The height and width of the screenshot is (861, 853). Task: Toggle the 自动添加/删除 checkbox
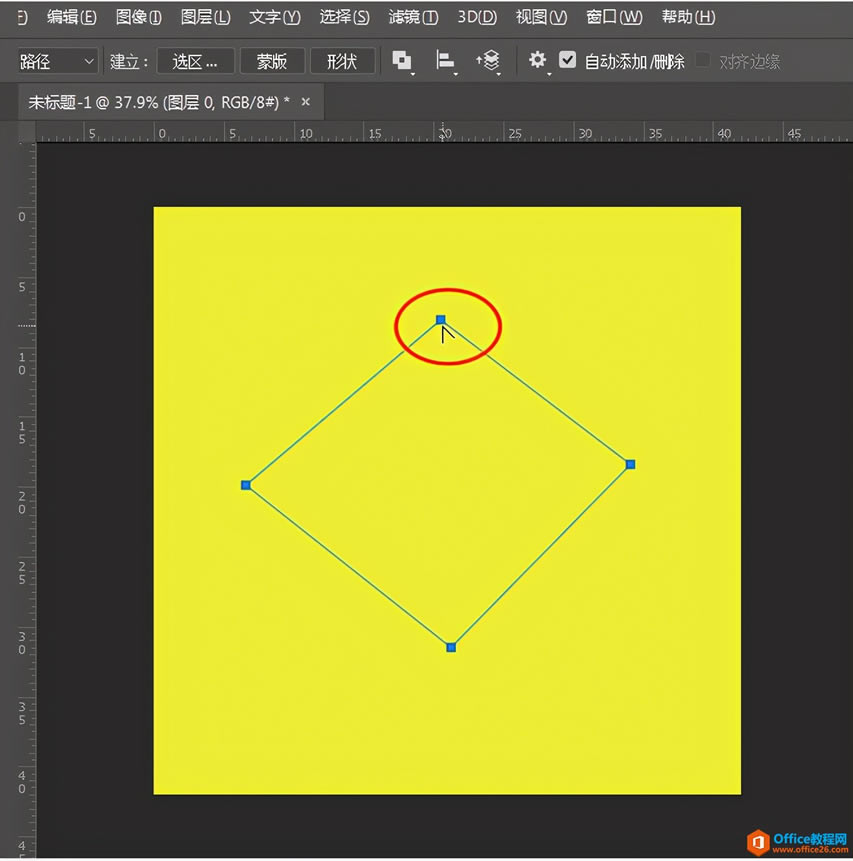567,60
